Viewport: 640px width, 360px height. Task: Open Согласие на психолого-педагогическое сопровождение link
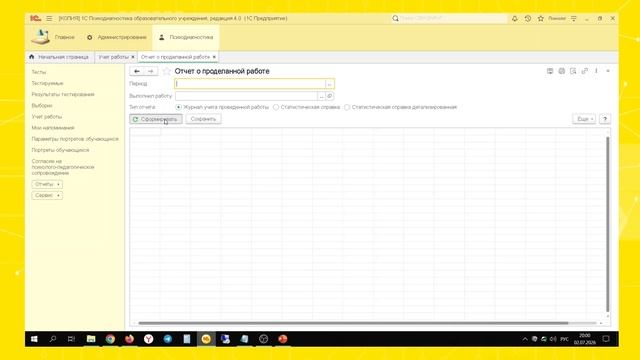[63, 167]
